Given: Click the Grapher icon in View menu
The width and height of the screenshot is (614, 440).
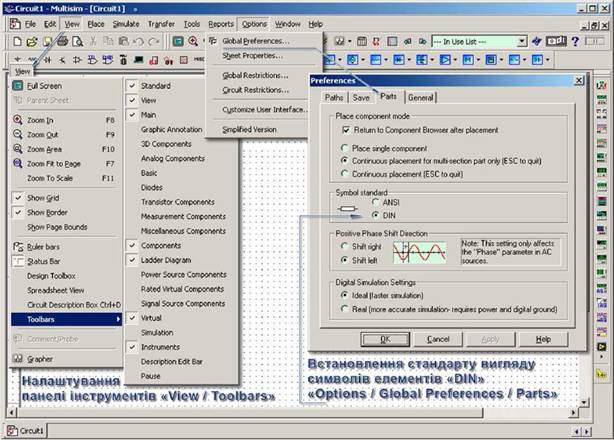Looking at the screenshot, I should point(20,358).
